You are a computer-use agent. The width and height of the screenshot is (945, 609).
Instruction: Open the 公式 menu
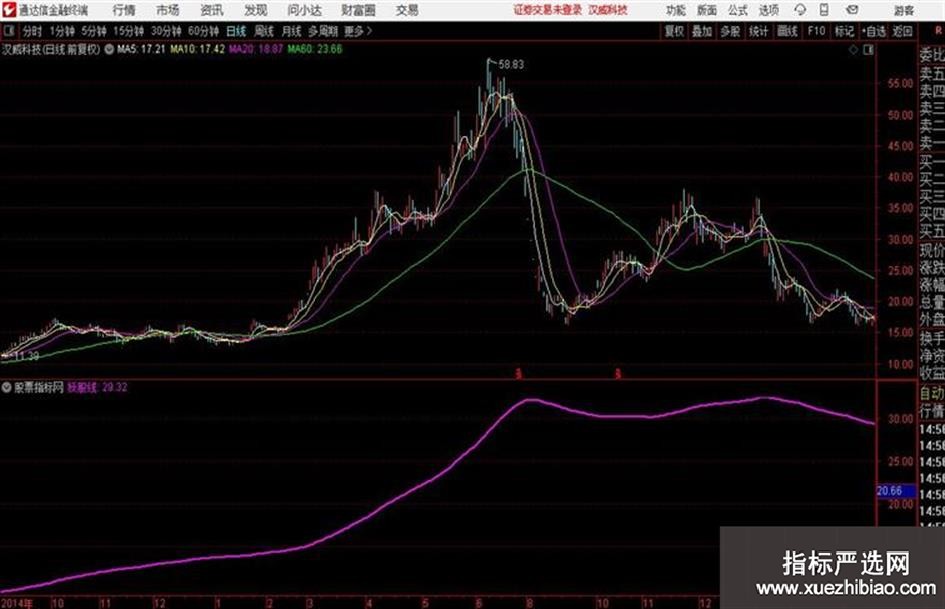pyautogui.click(x=738, y=10)
